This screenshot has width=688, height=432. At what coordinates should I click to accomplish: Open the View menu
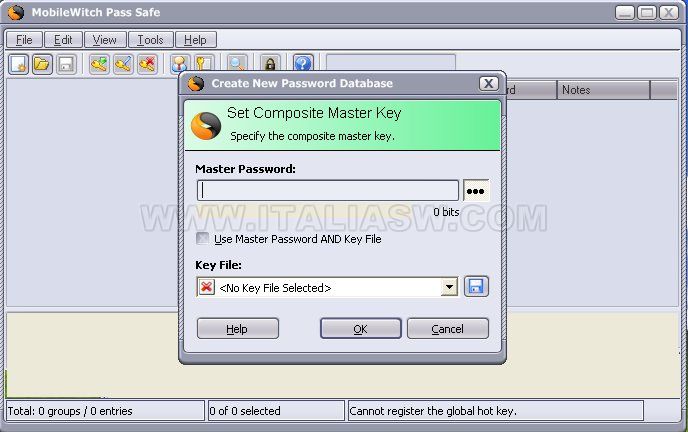105,40
